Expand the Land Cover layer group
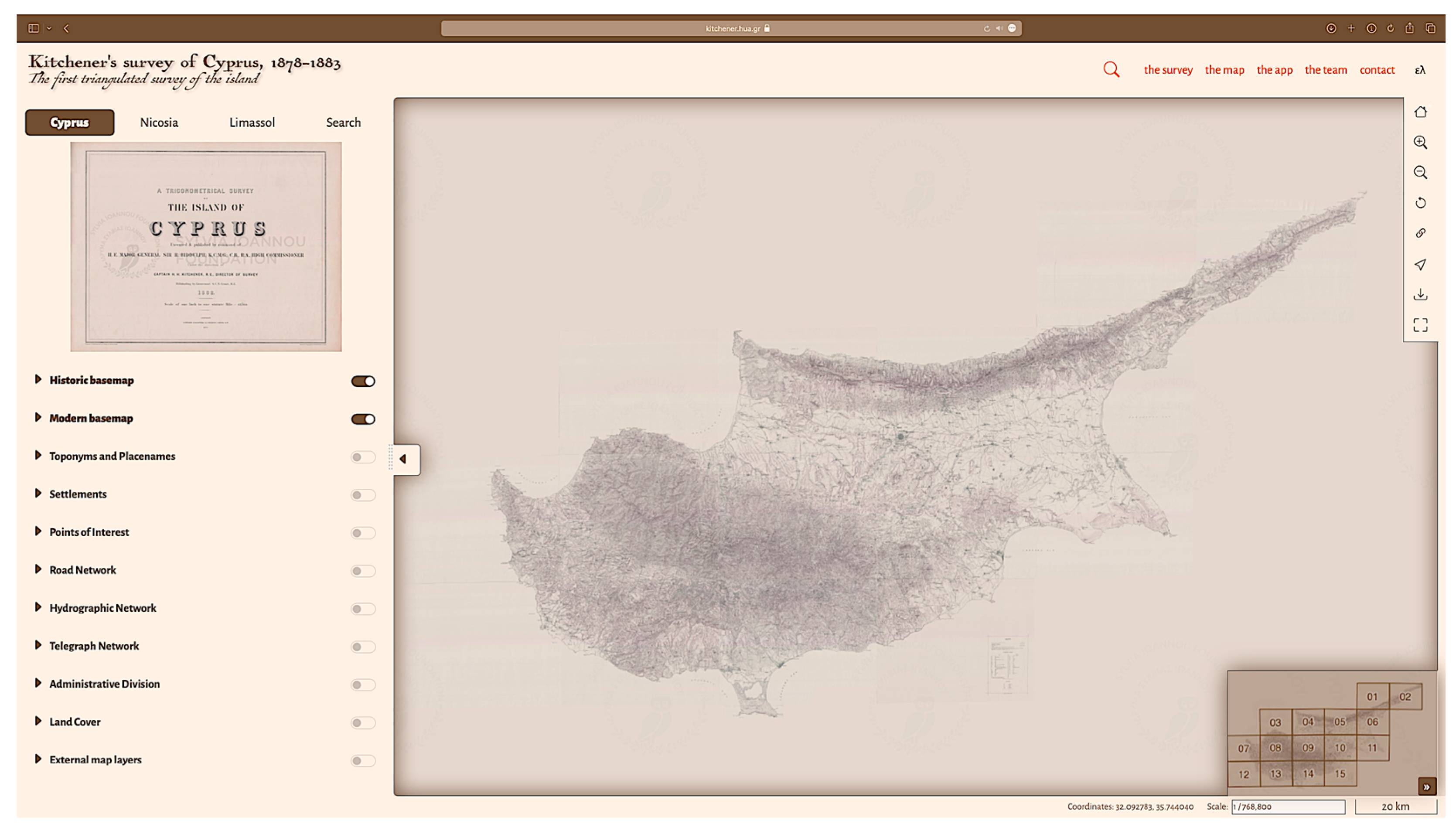1456x831 pixels. tap(38, 721)
